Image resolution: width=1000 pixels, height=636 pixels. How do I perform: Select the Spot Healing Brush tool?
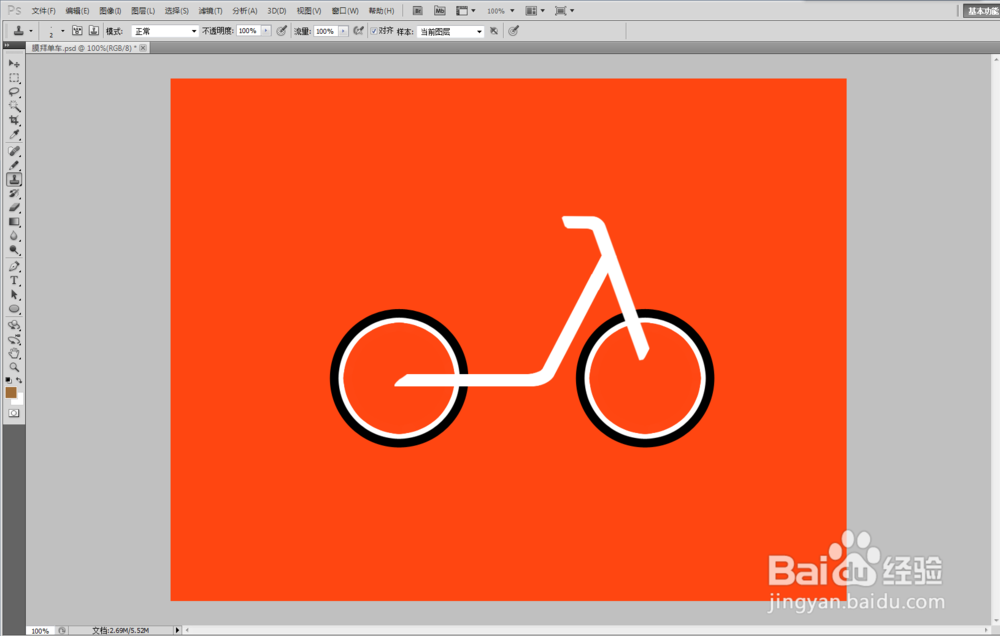[14, 151]
